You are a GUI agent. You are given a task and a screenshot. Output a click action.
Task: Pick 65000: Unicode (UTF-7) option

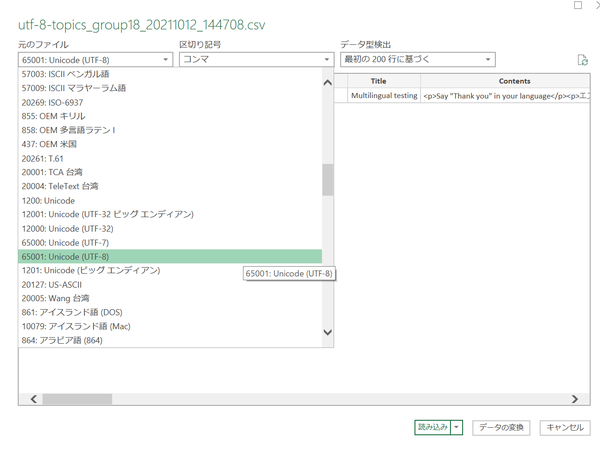[x=170, y=243]
